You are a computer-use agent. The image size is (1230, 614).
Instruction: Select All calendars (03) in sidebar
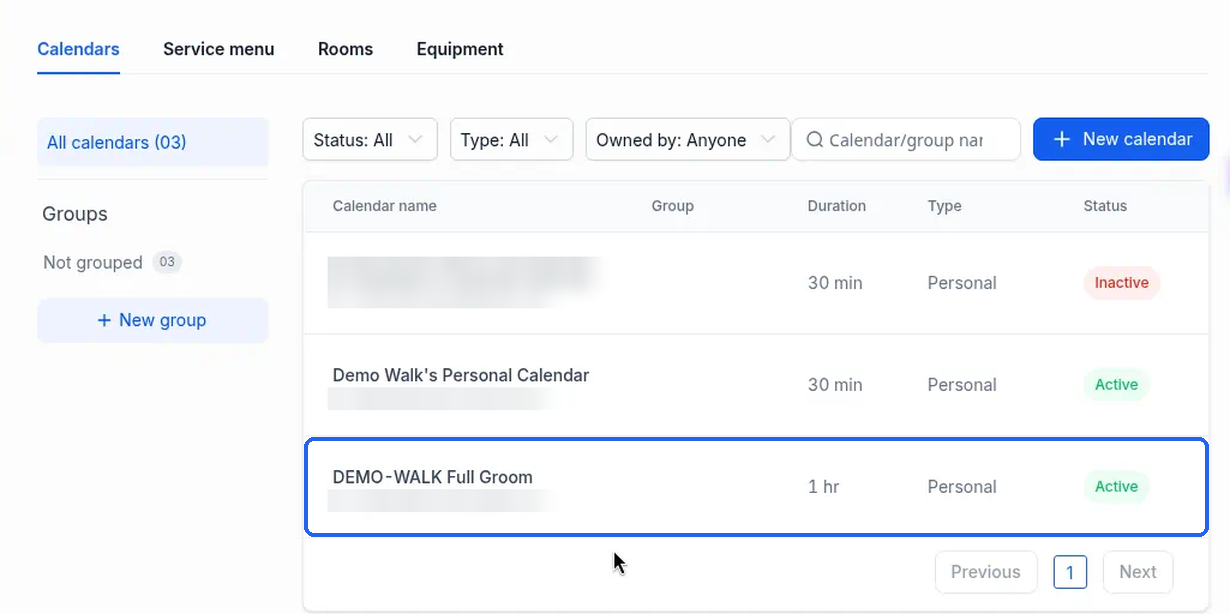click(x=153, y=142)
